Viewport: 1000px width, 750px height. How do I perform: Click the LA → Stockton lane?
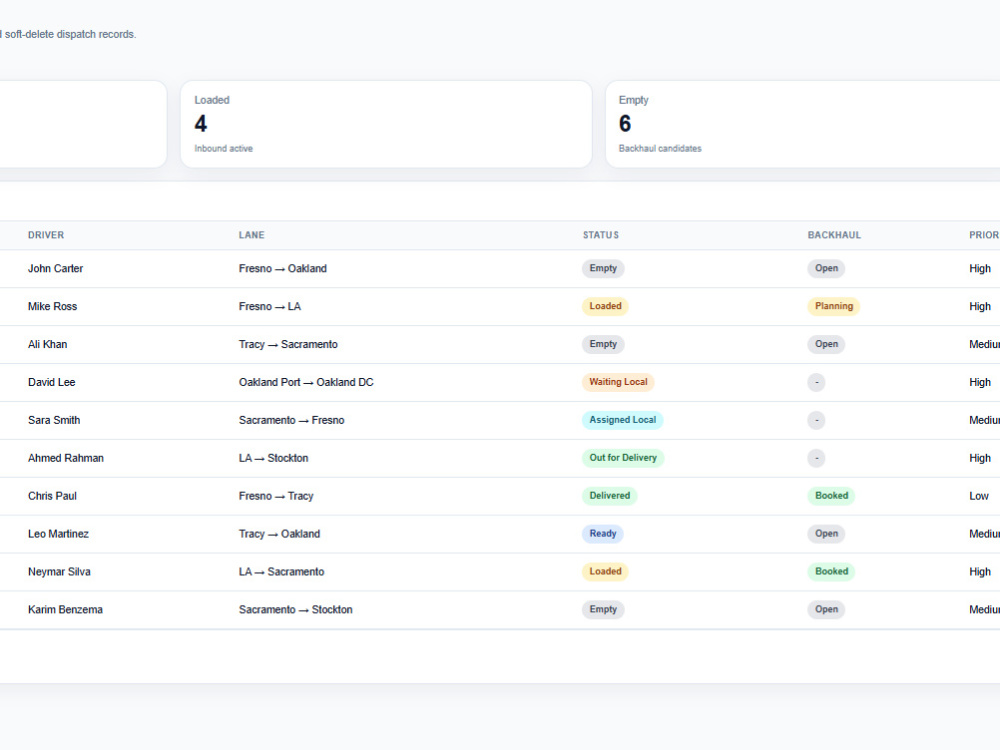point(274,458)
